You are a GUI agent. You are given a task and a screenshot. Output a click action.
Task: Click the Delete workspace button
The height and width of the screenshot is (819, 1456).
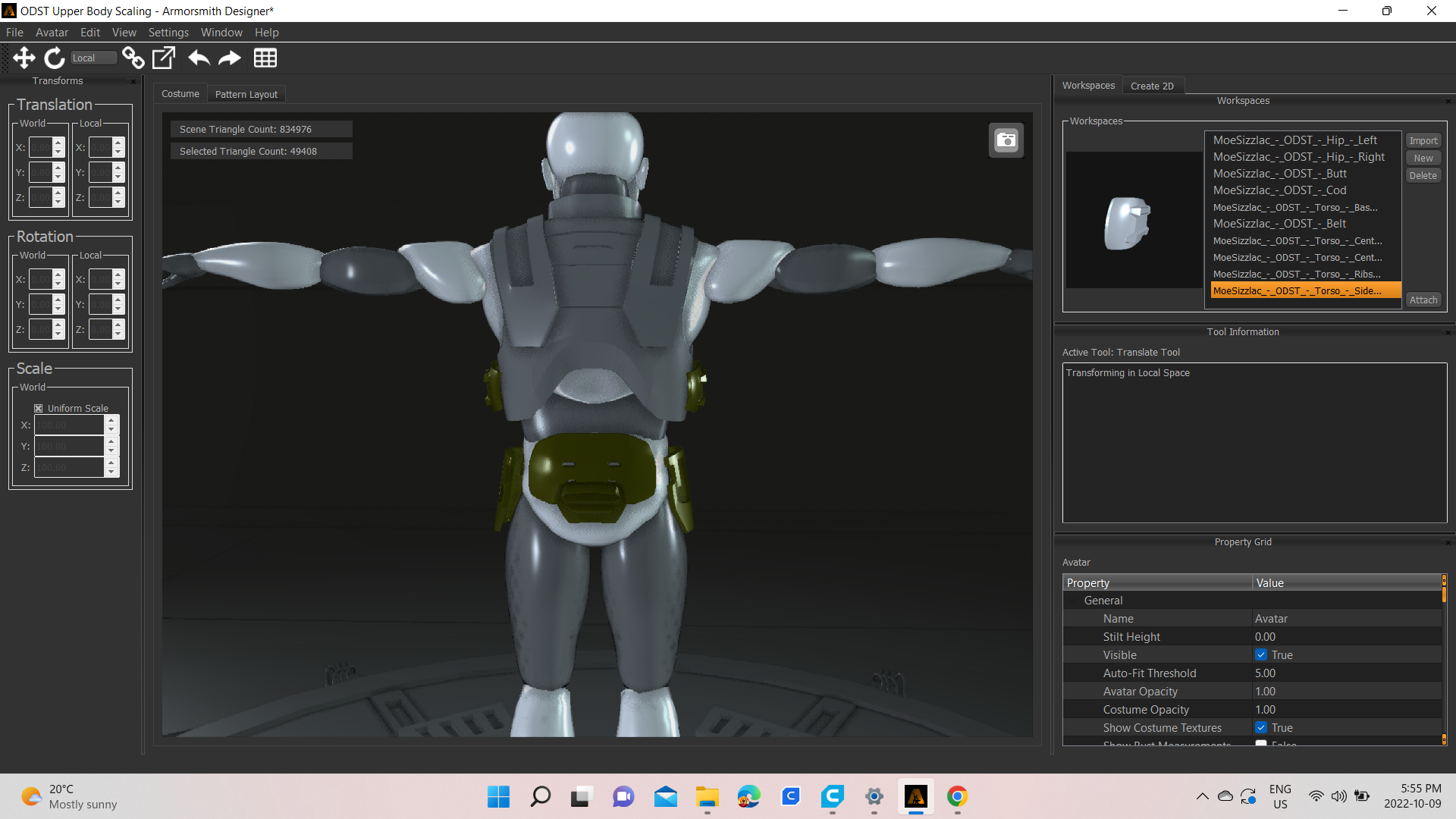[x=1423, y=176]
